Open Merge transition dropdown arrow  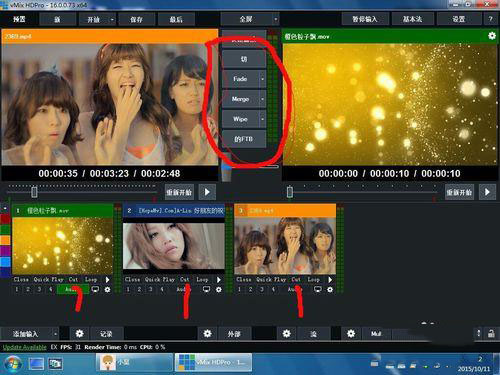(262, 99)
